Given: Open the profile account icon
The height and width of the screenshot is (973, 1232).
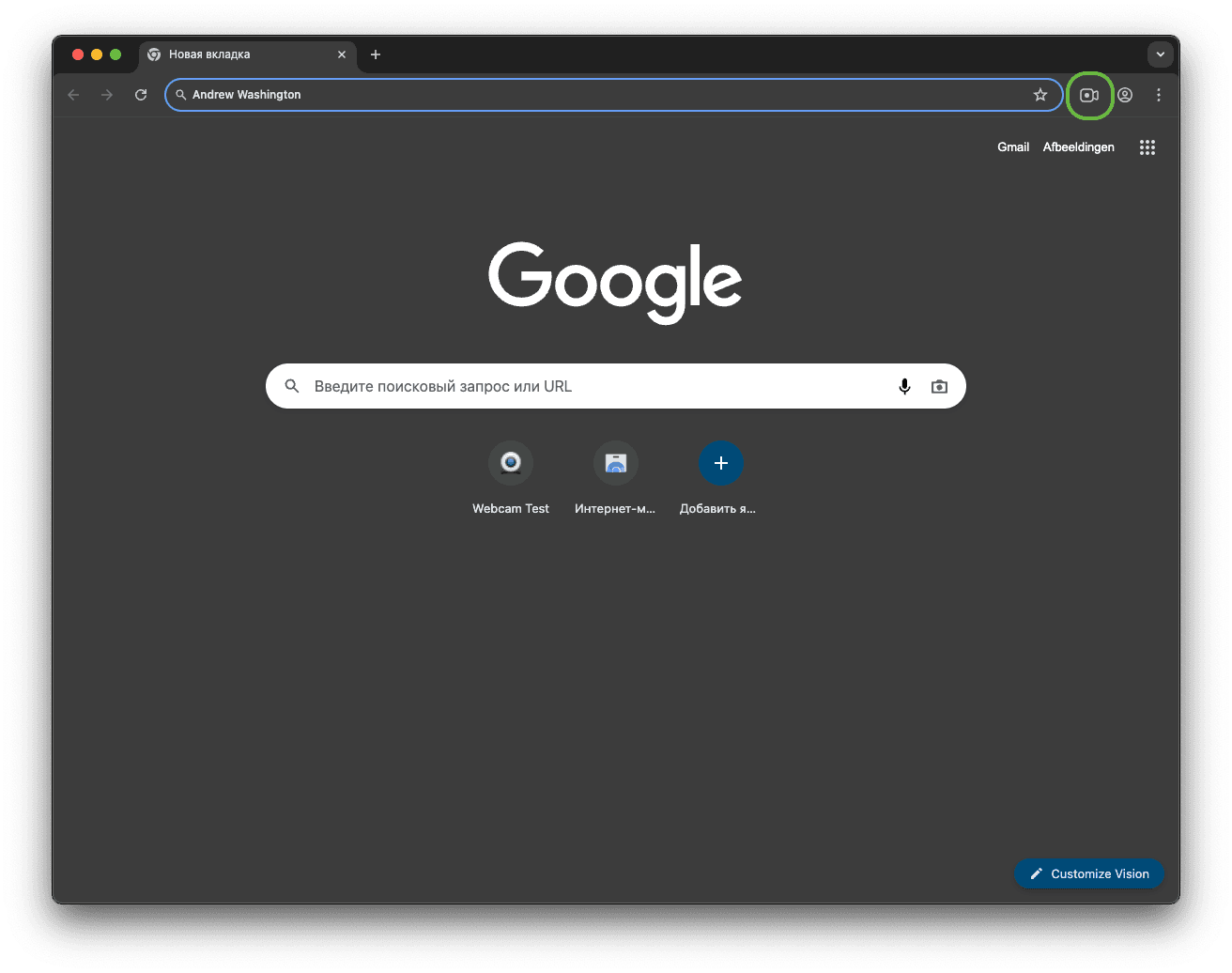Looking at the screenshot, I should click(1125, 95).
